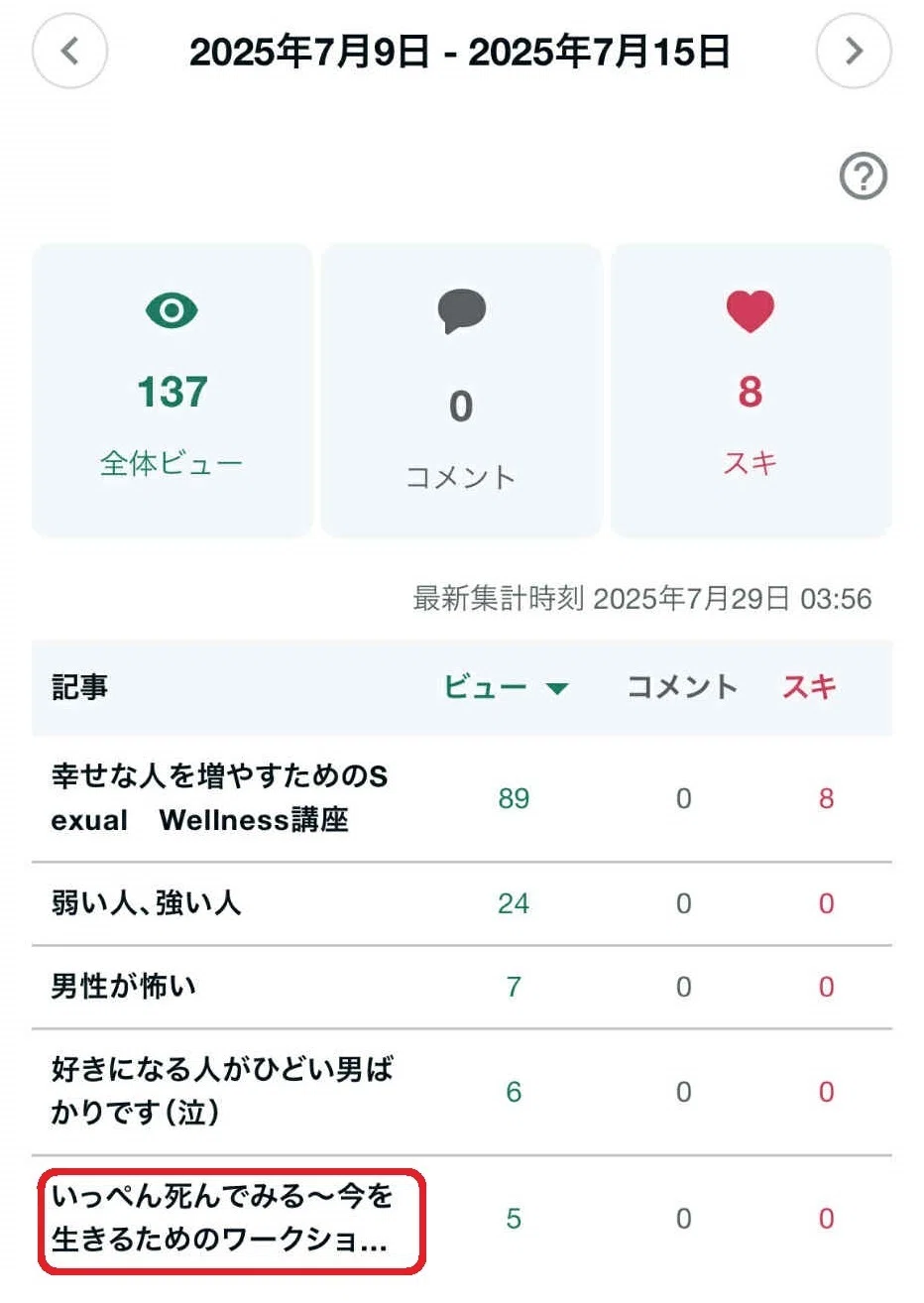This screenshot has width=924, height=1303.
Task: Go to next week with right chevron
Action: (854, 51)
